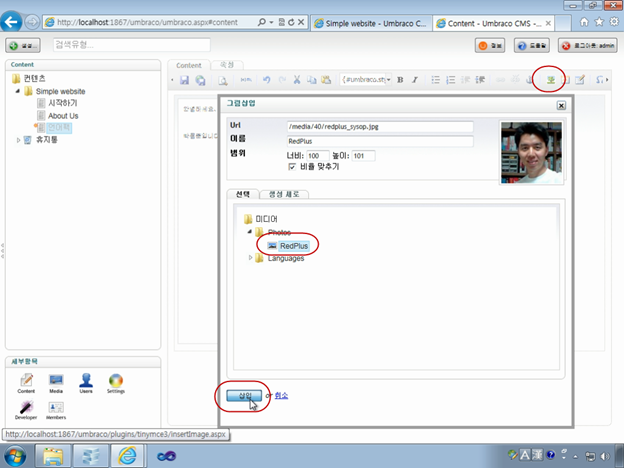The height and width of the screenshot is (468, 624).
Task: Increase indent in the editor
Action: (480, 80)
